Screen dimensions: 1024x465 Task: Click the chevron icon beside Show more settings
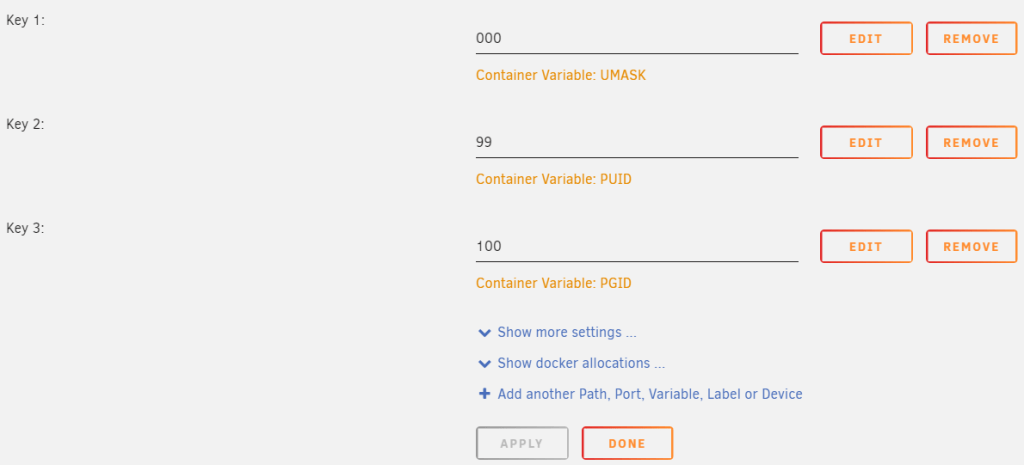(x=485, y=332)
